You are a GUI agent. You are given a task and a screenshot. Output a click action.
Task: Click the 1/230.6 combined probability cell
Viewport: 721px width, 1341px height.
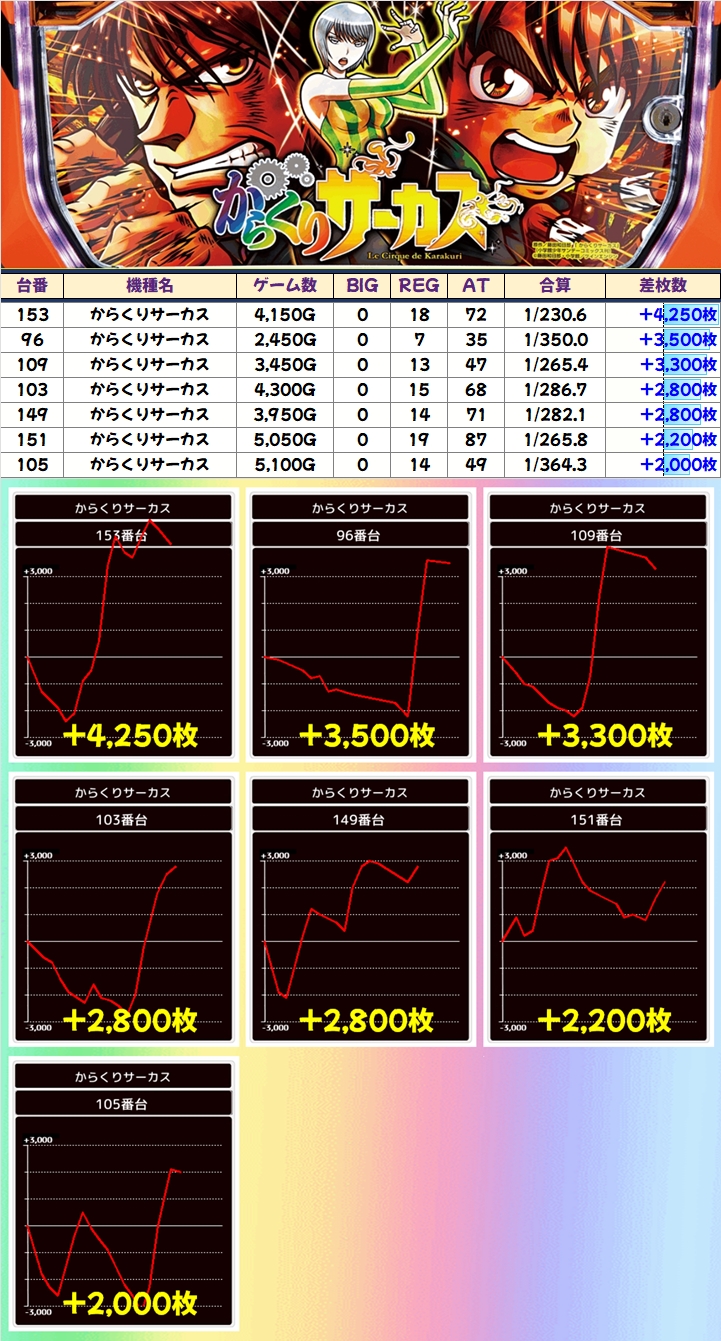click(554, 315)
